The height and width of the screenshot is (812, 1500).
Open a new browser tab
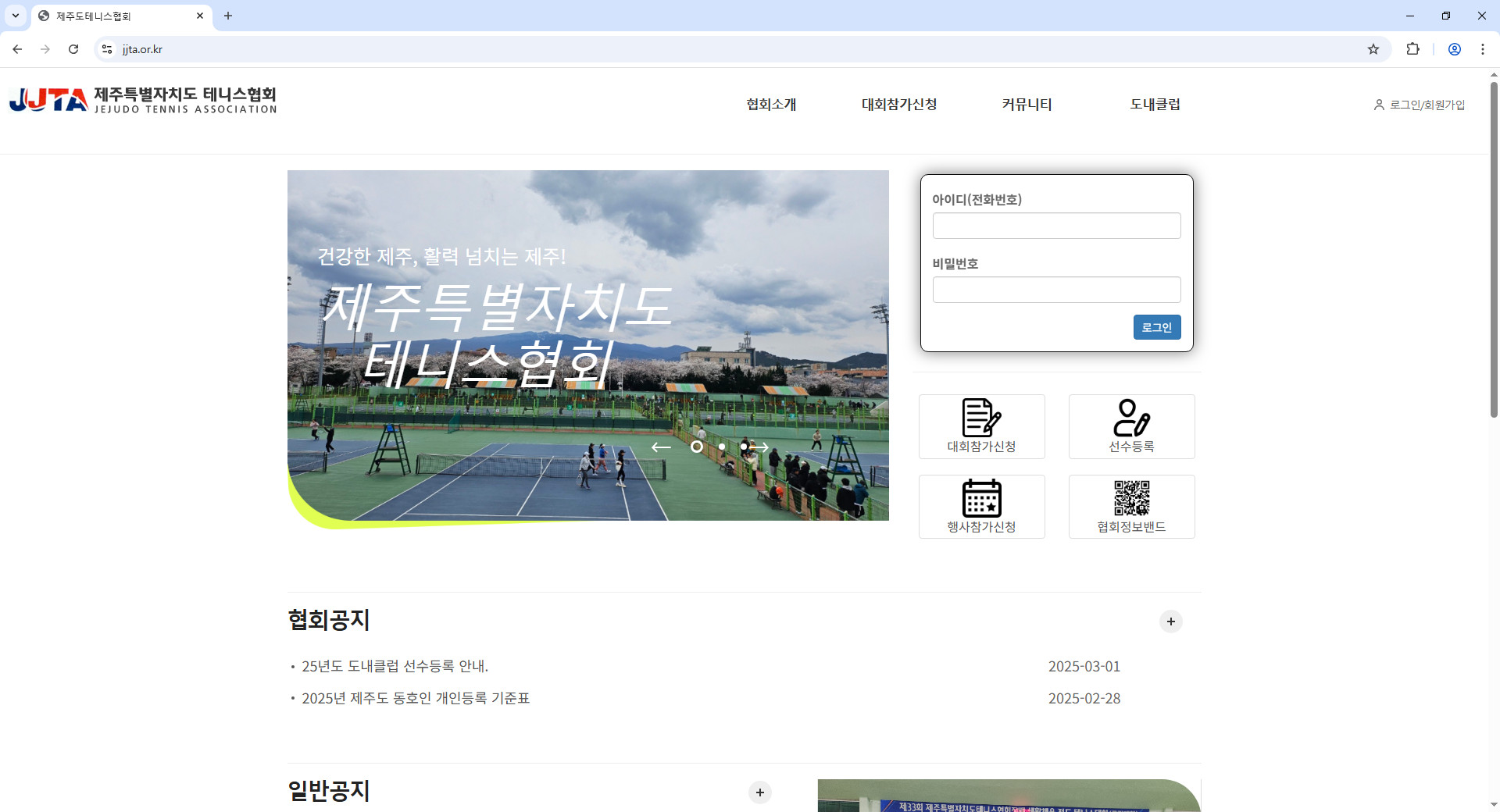tap(228, 16)
